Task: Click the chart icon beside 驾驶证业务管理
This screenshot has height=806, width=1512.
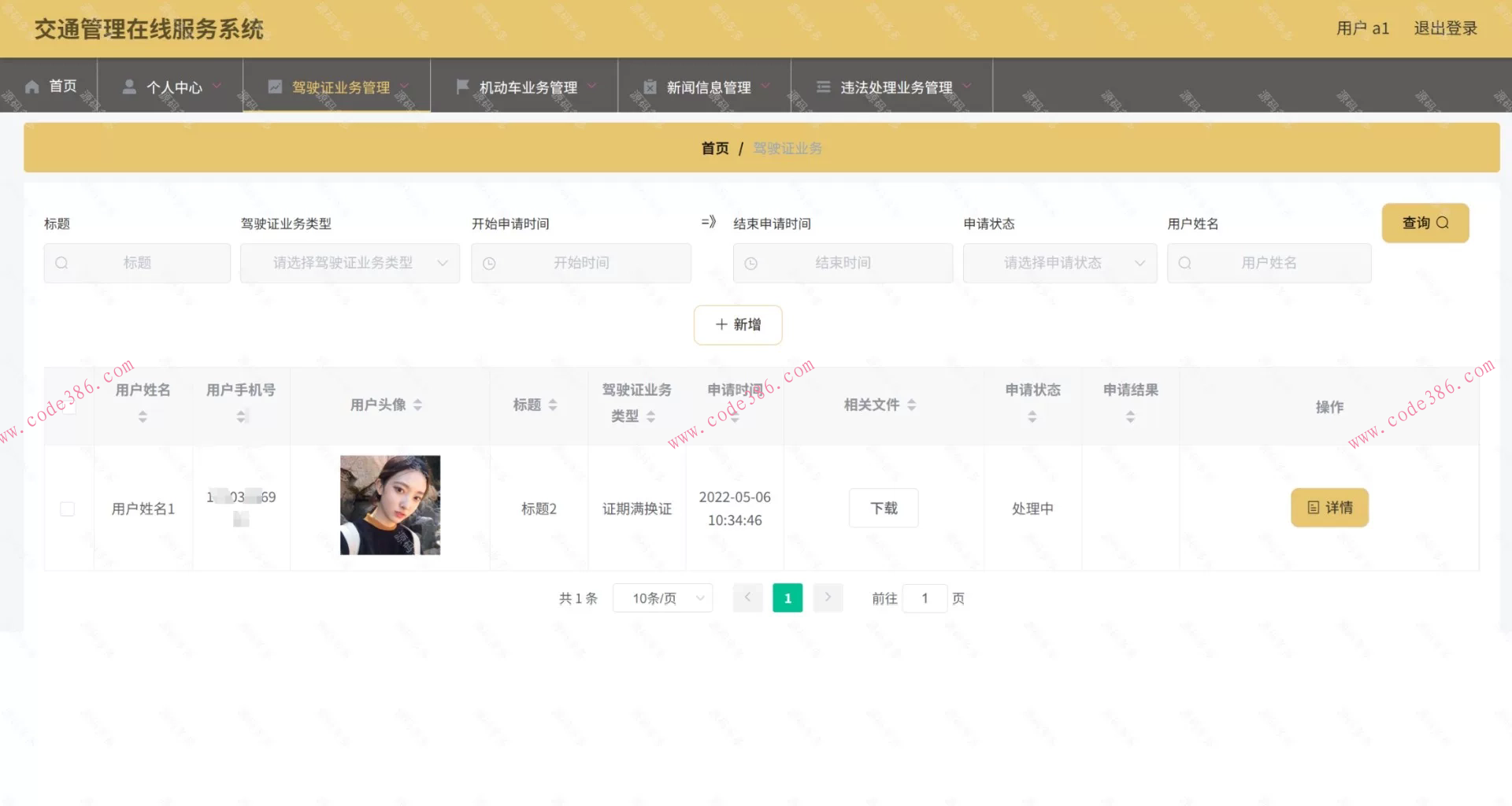Action: point(275,87)
